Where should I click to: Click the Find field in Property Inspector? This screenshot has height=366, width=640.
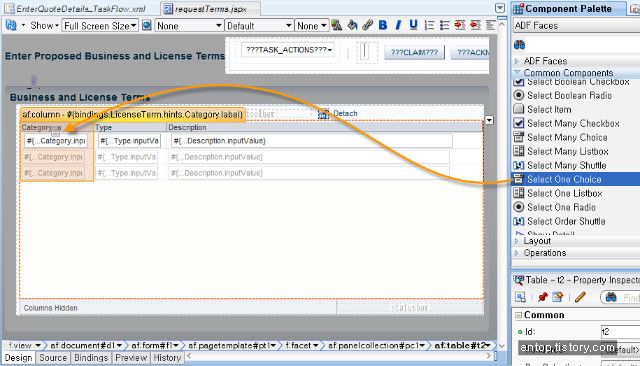[621, 297]
